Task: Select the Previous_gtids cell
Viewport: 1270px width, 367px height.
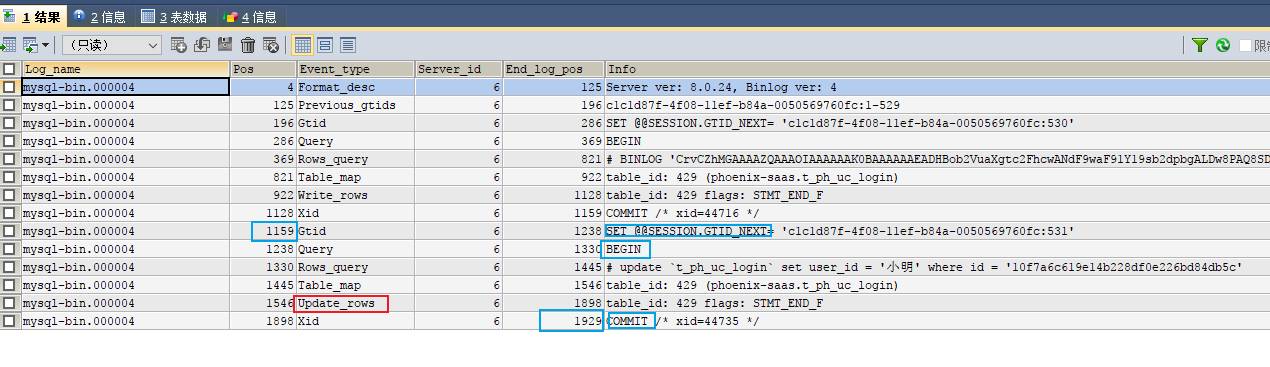Action: (355, 105)
